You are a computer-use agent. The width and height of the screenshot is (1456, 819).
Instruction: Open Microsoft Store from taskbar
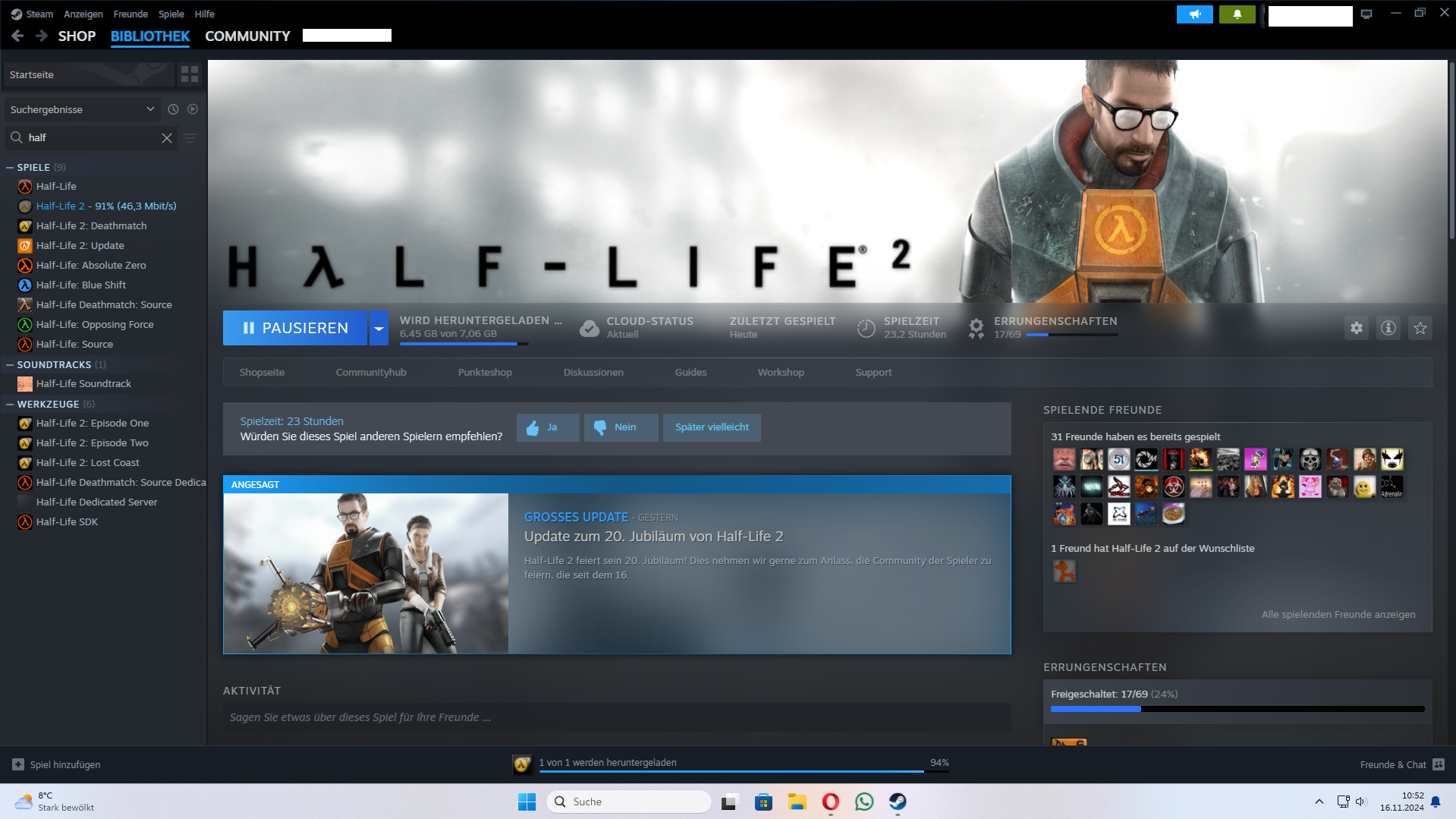pos(763,802)
